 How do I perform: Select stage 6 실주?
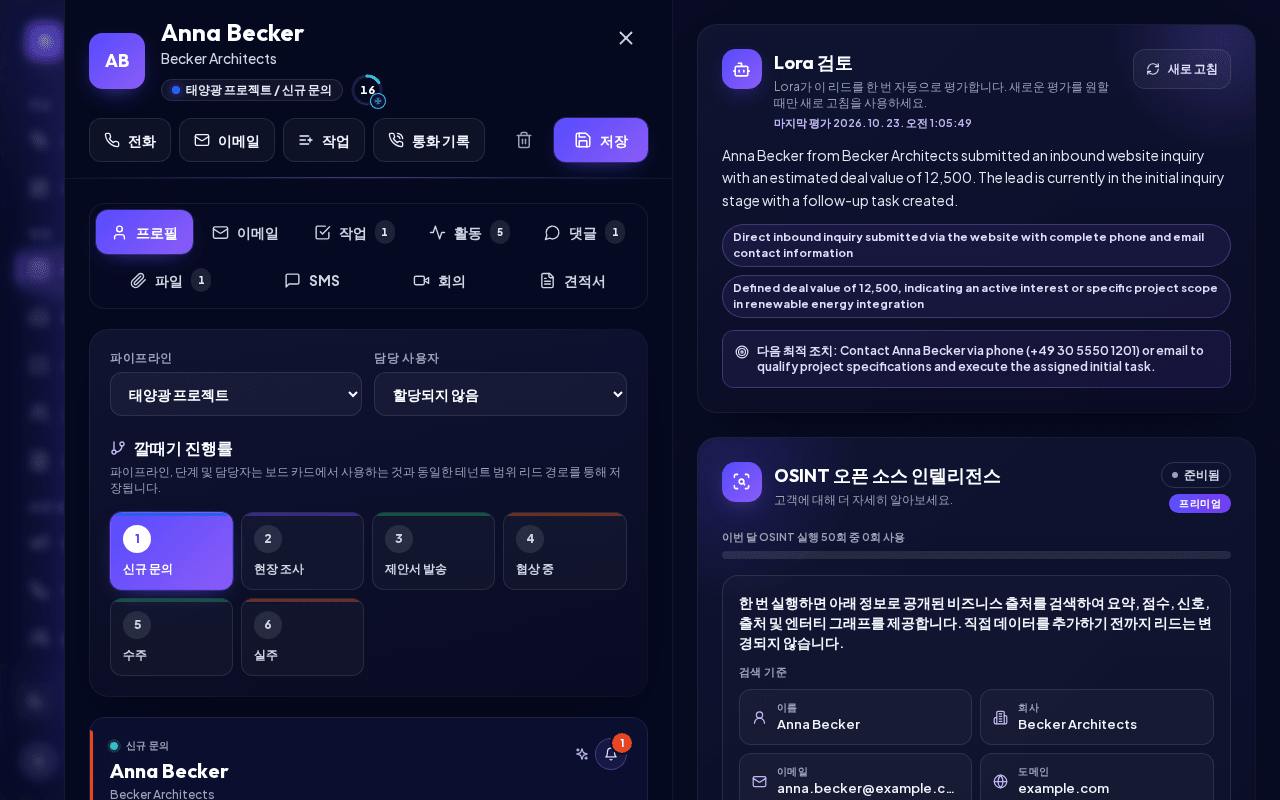click(x=302, y=637)
